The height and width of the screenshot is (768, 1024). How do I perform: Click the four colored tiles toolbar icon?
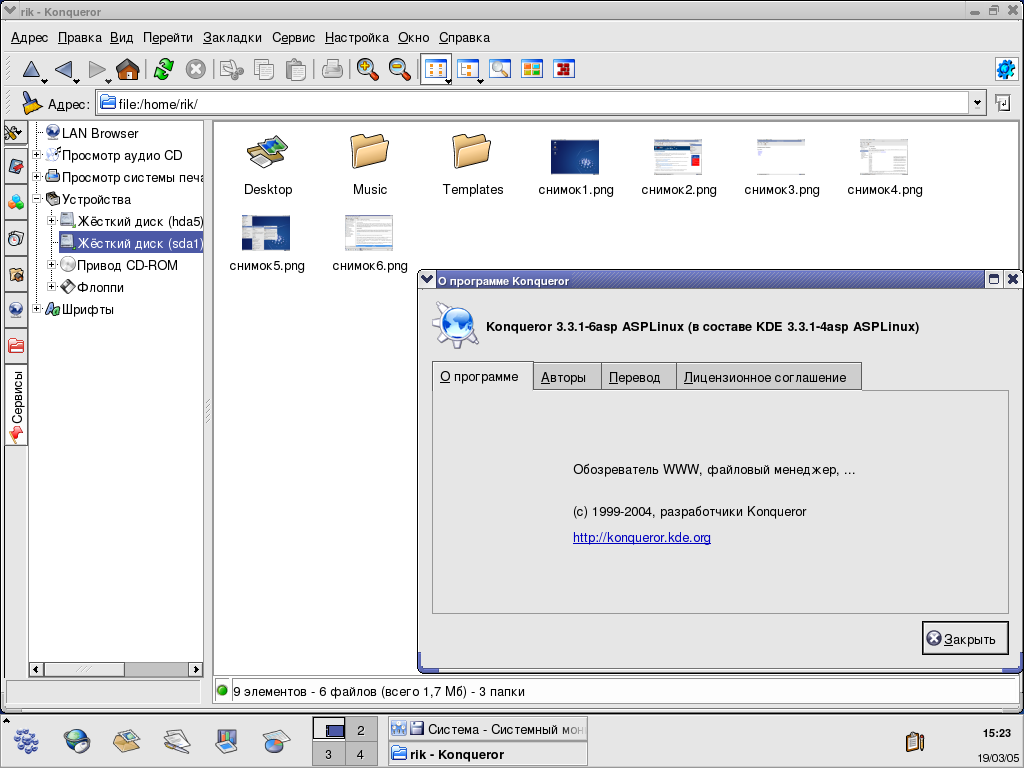[532, 69]
